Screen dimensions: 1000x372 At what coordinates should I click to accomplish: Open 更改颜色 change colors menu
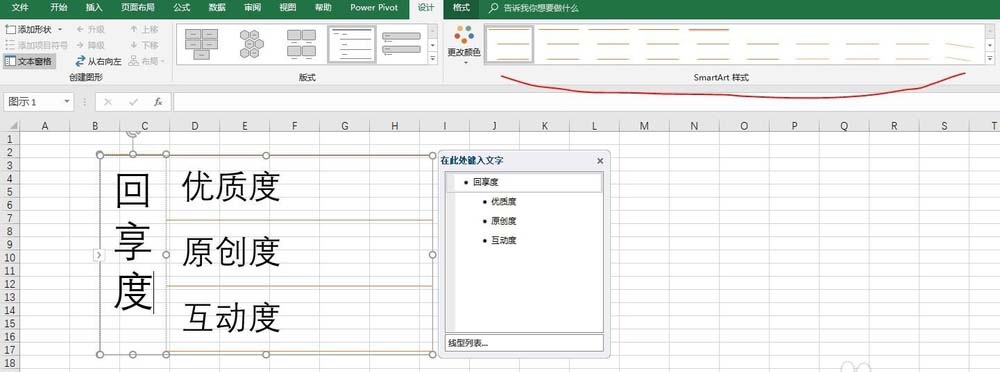(464, 44)
